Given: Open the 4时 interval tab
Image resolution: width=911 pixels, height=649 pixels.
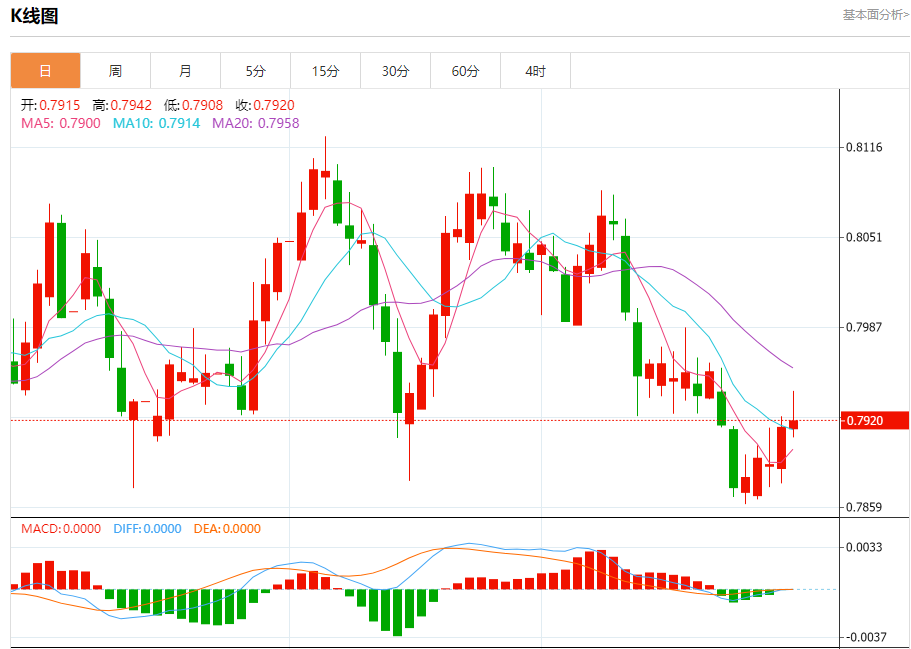Looking at the screenshot, I should (535, 71).
